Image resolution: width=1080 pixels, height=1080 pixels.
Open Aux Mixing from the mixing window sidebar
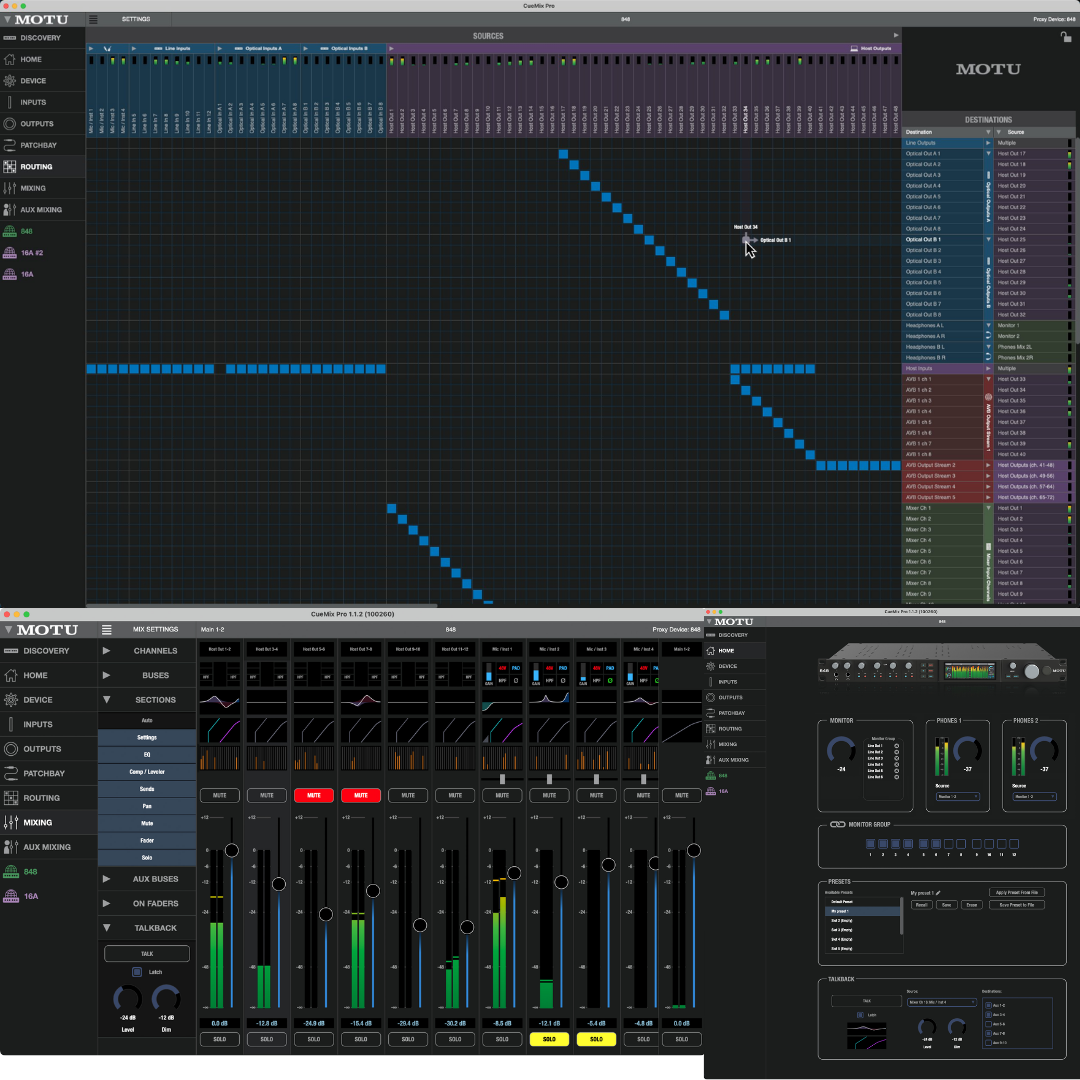point(49,847)
